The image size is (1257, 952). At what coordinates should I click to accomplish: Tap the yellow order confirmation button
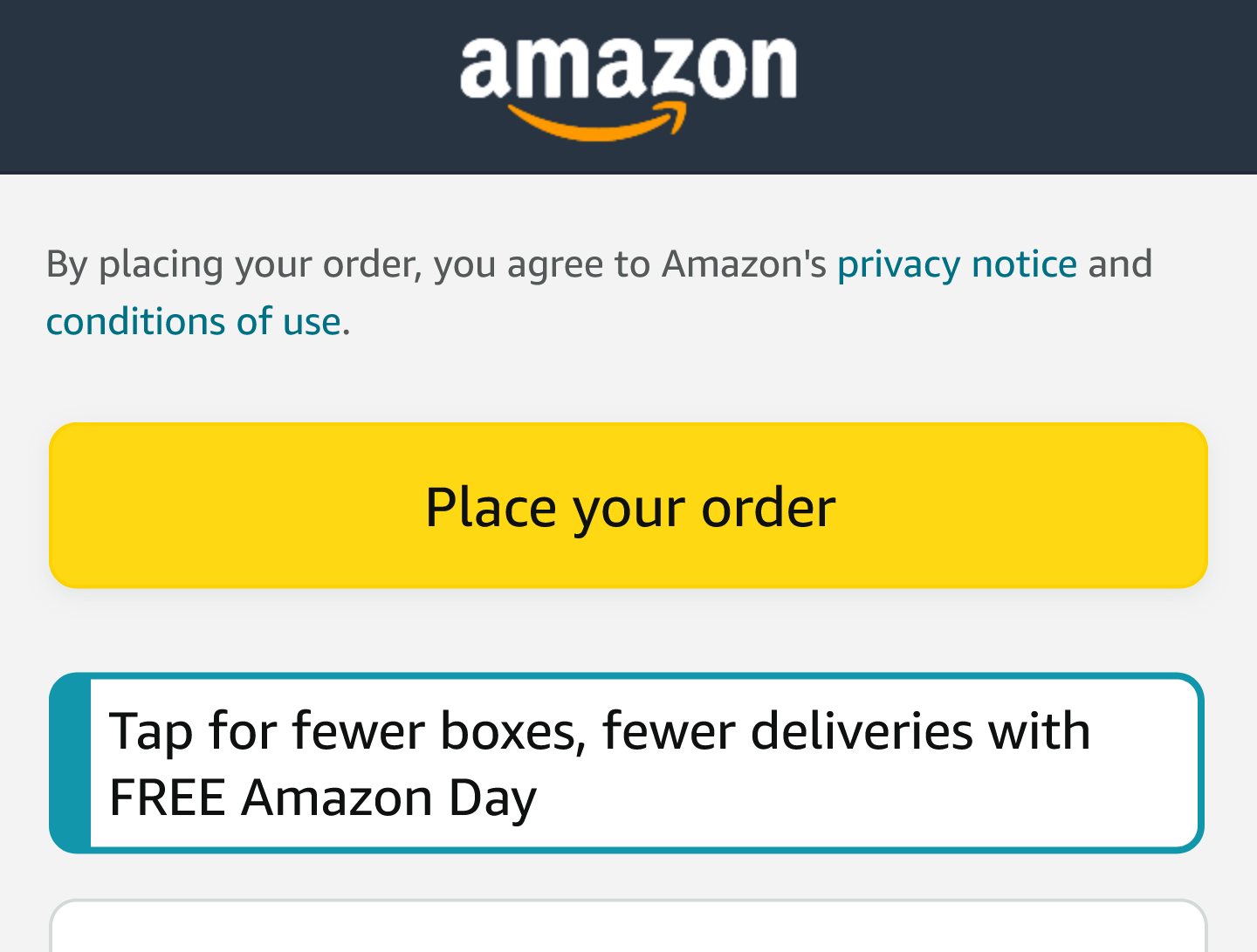(627, 505)
